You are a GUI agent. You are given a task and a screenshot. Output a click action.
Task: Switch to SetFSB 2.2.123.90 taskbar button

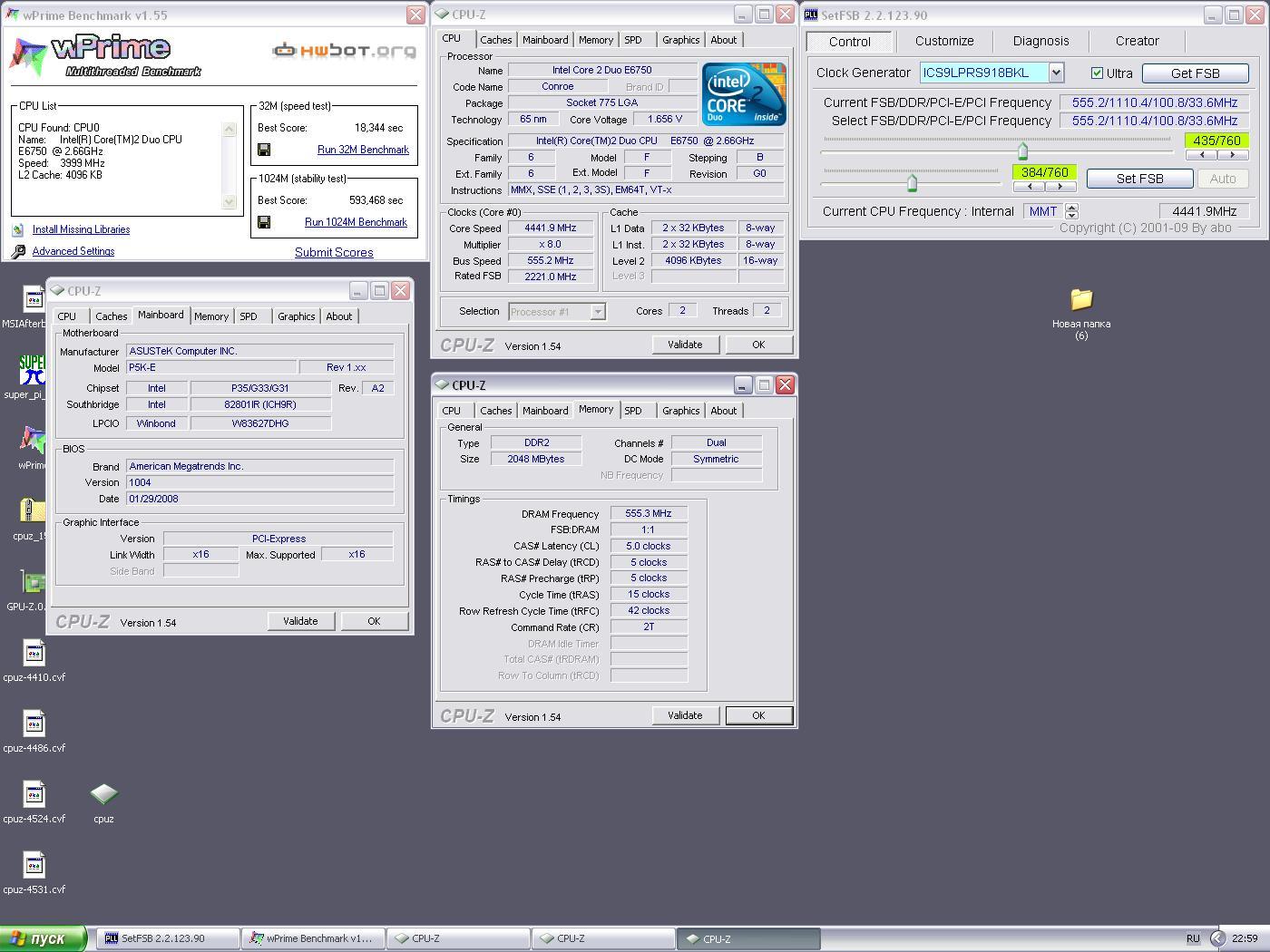click(x=168, y=938)
